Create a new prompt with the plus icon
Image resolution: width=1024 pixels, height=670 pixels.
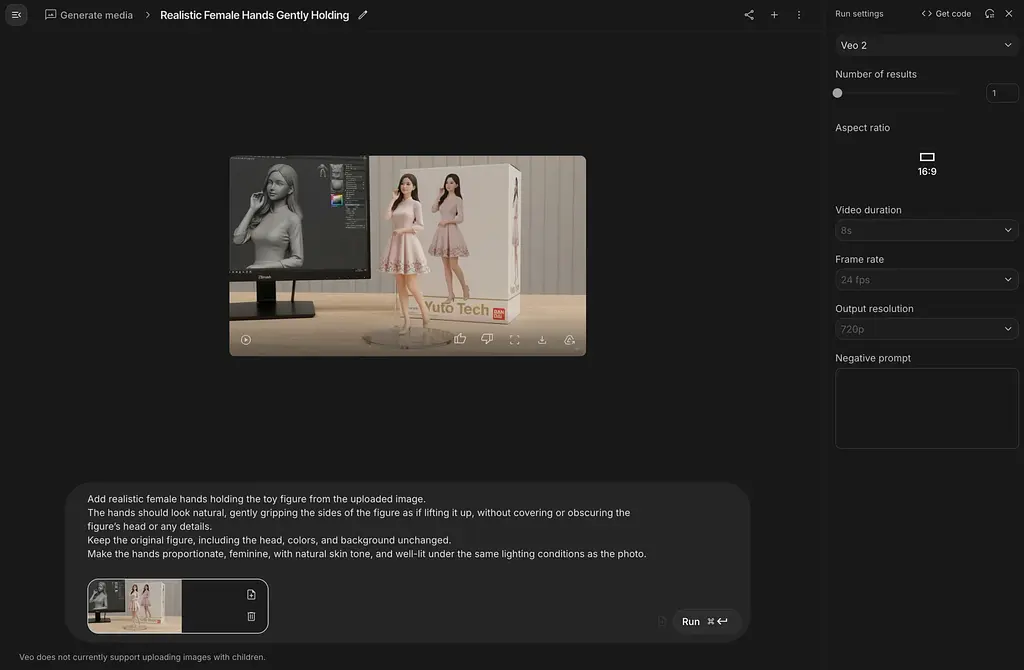[x=774, y=14]
